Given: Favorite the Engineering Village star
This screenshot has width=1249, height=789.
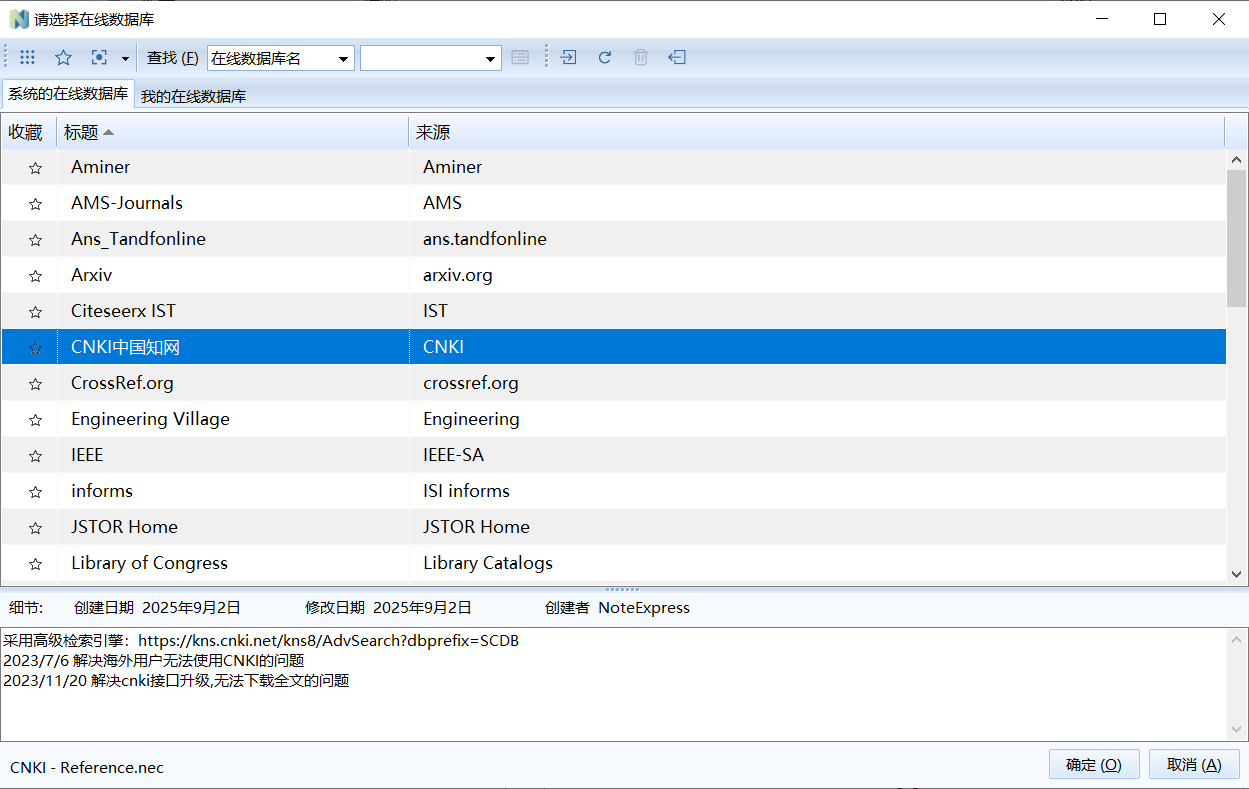Looking at the screenshot, I should click(x=36, y=420).
